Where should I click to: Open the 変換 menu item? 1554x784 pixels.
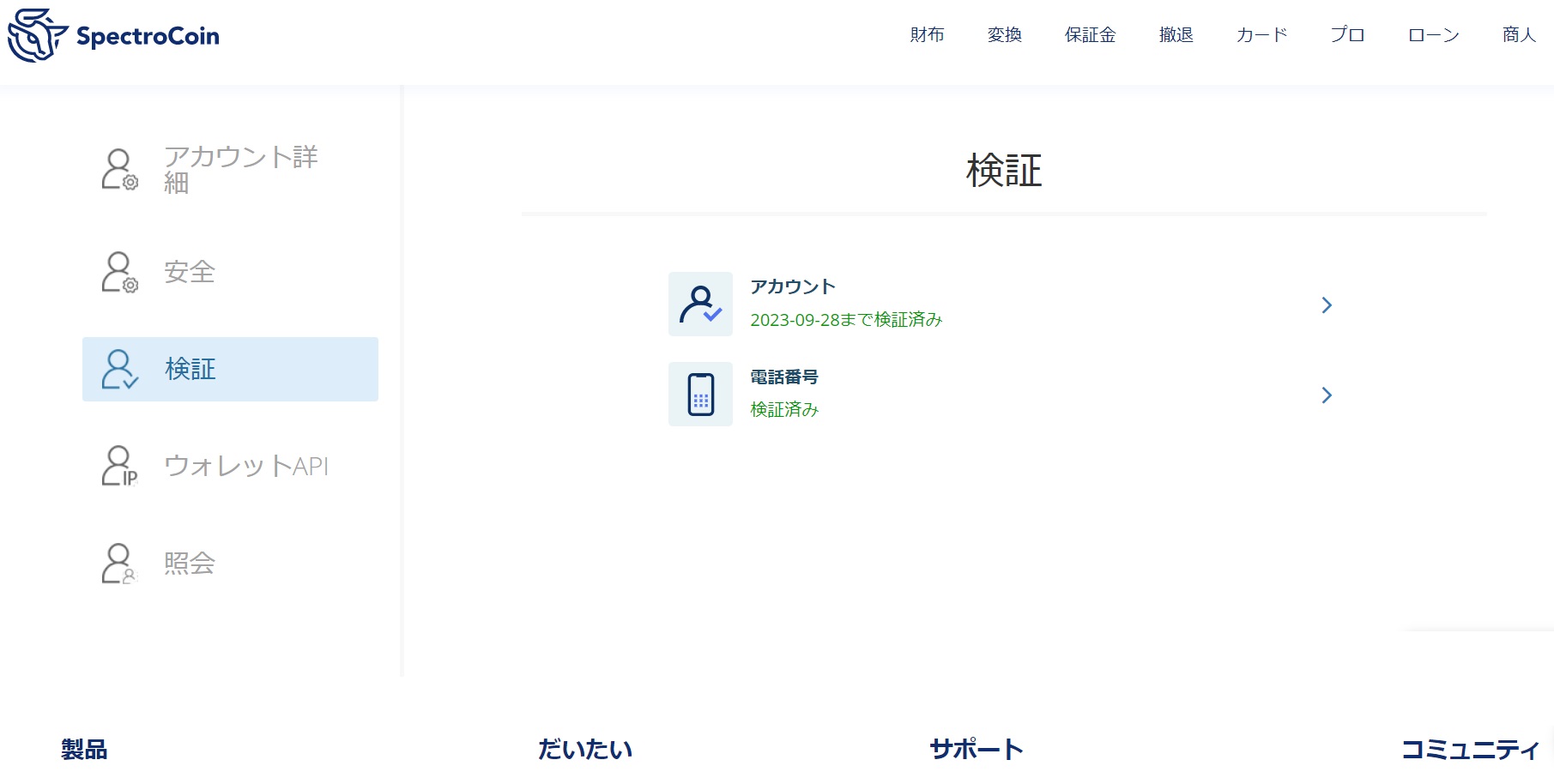tap(1004, 35)
